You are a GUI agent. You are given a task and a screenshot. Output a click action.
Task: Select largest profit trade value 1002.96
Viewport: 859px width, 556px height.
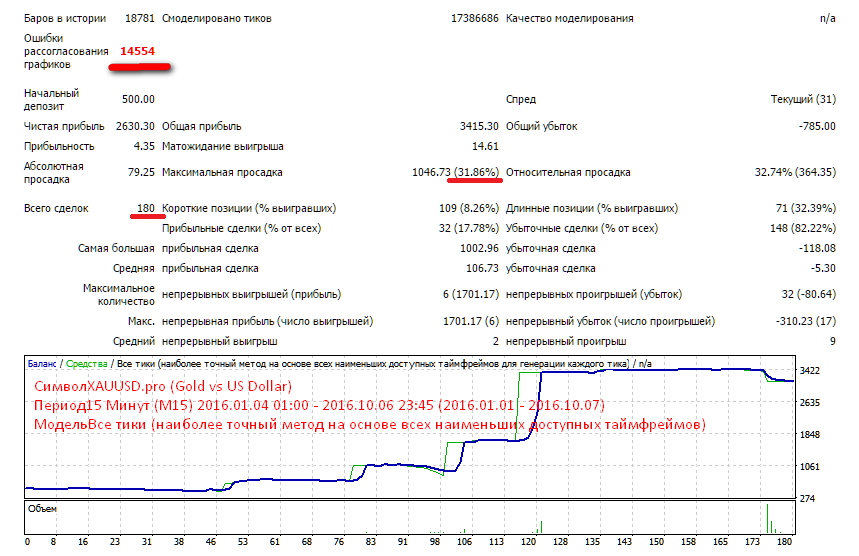click(479, 248)
